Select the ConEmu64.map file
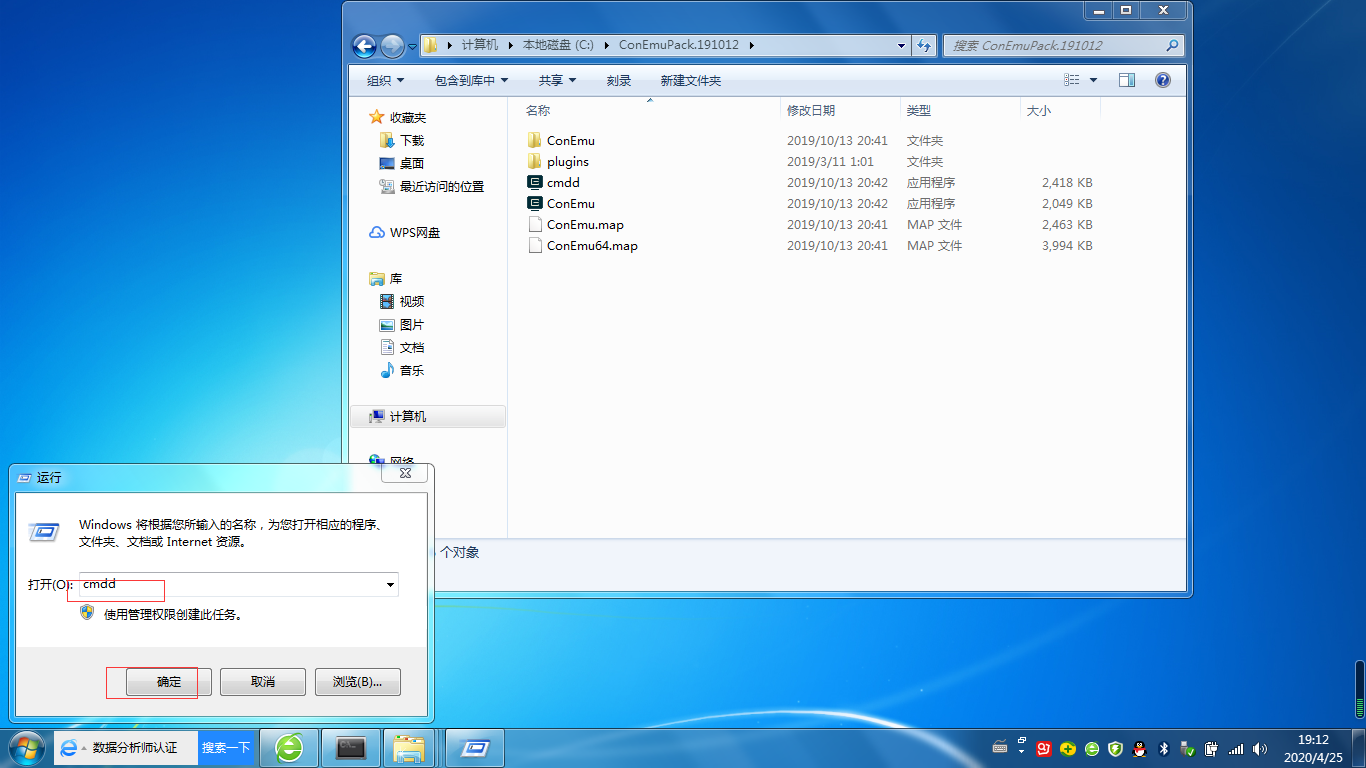 click(592, 246)
